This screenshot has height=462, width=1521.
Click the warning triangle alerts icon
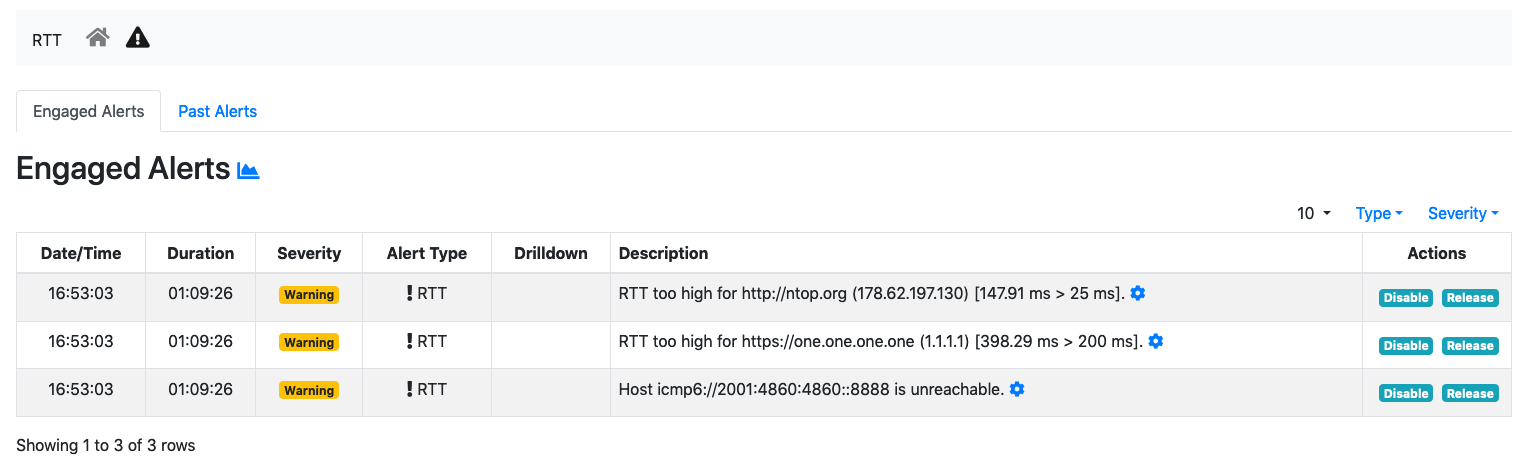click(138, 38)
